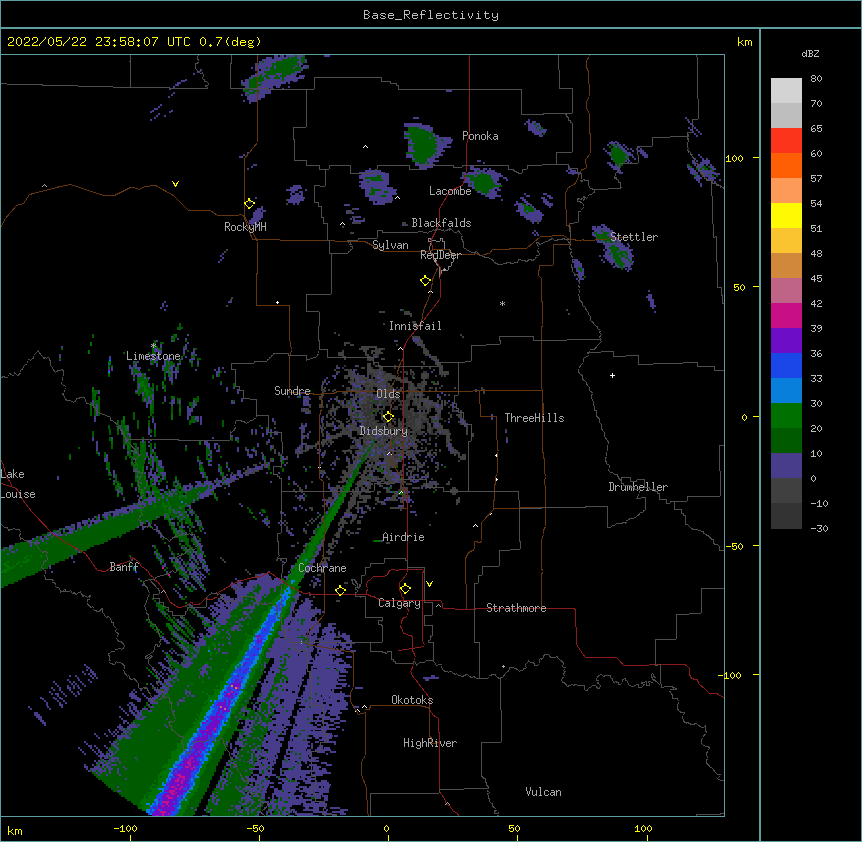This screenshot has width=862, height=842.
Task: Select the light gray 70-80 dBZ legend swatch
Action: [x=786, y=90]
